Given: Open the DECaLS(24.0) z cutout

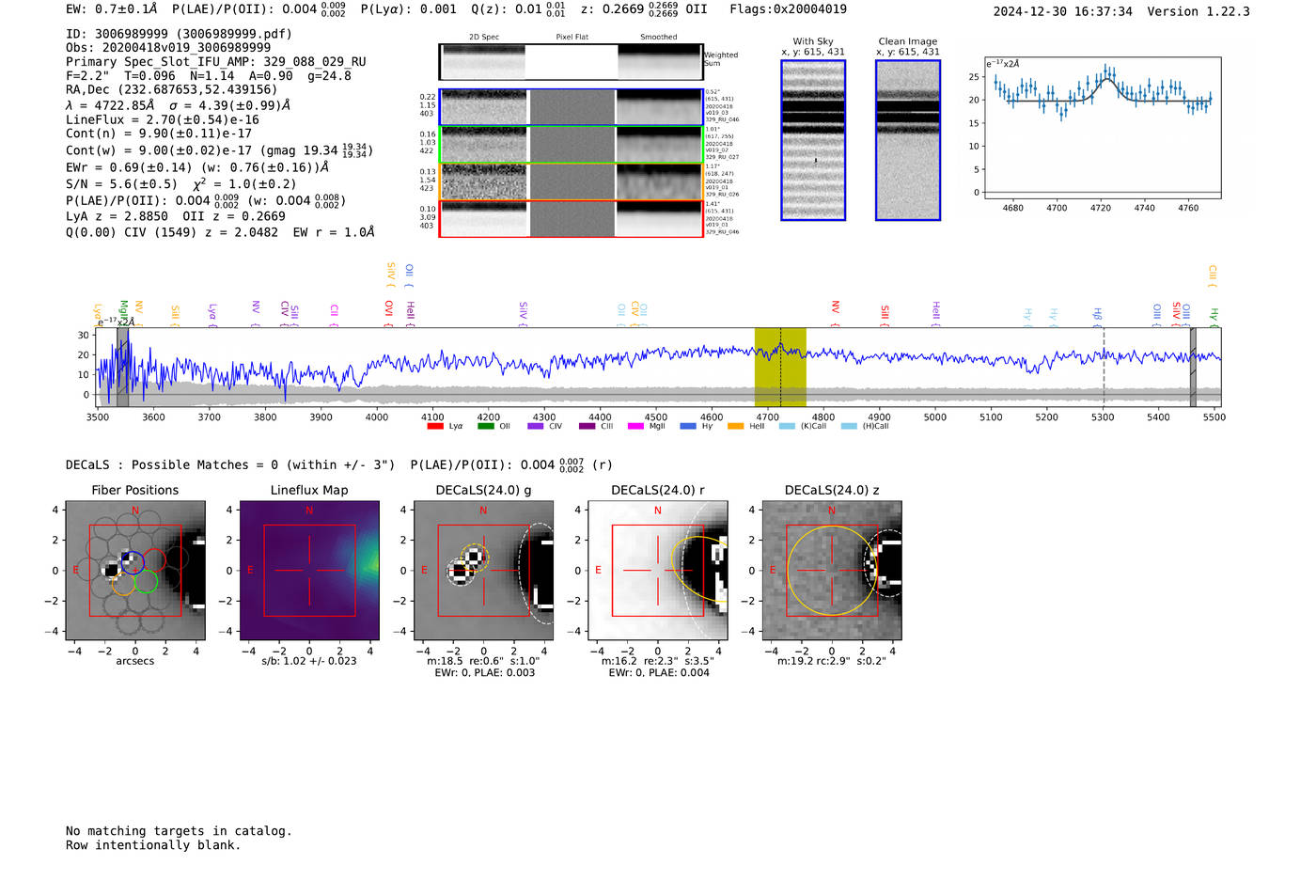Looking at the screenshot, I should click(x=832, y=570).
